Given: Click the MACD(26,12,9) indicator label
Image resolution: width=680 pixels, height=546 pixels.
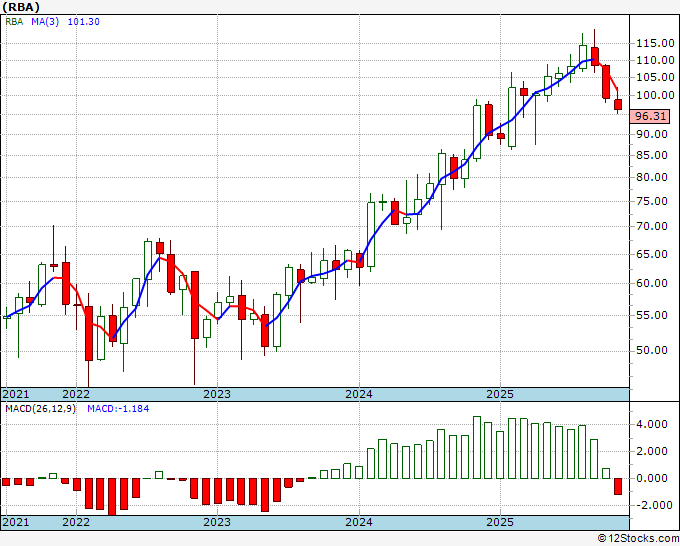Looking at the screenshot, I should coord(41,409).
